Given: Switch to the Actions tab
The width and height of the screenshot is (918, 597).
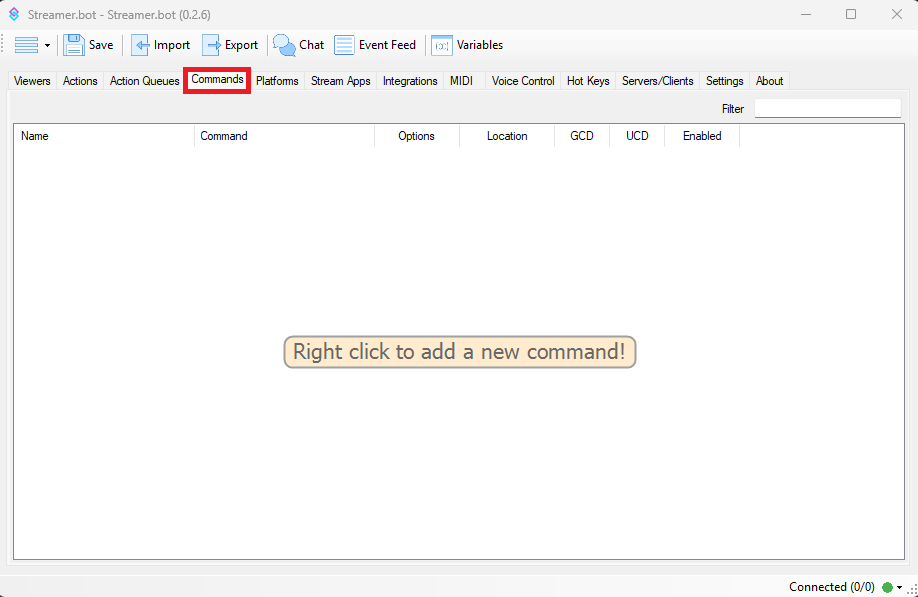Looking at the screenshot, I should pos(80,81).
